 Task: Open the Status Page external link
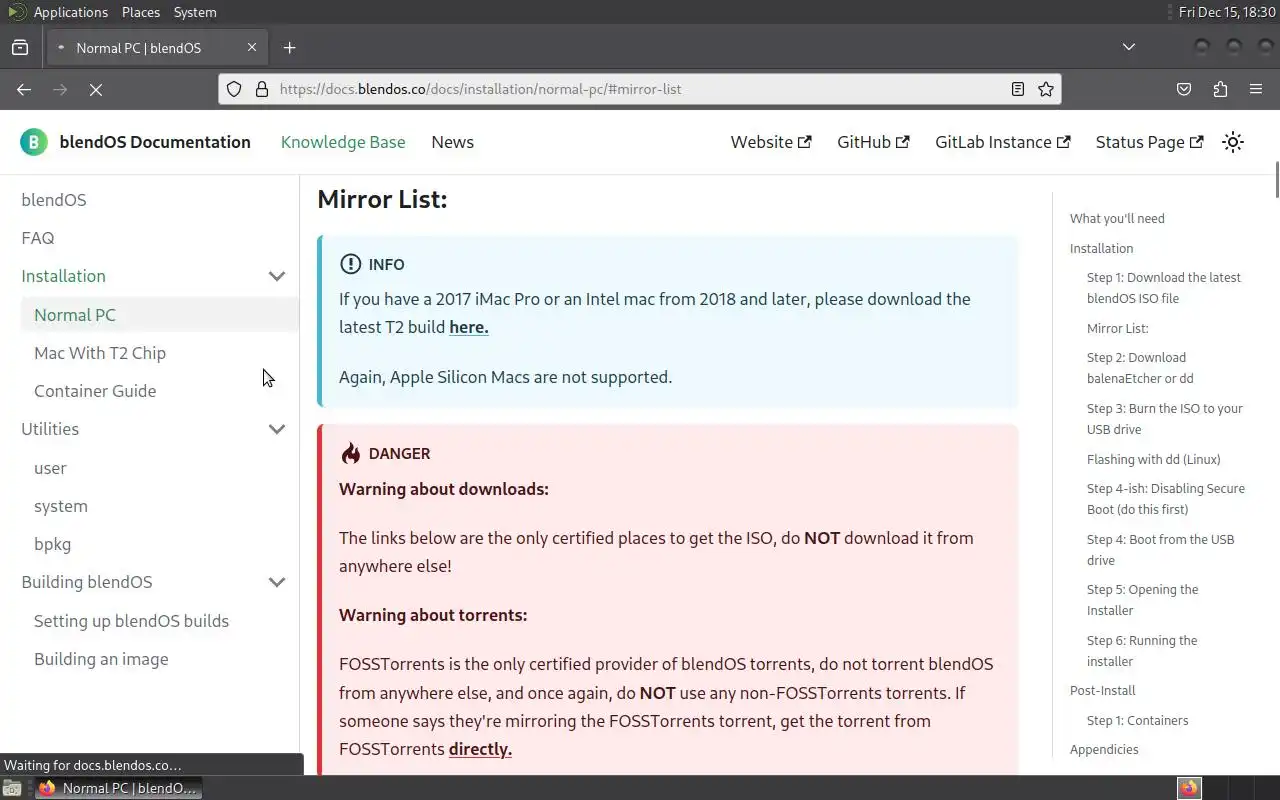(x=1150, y=142)
